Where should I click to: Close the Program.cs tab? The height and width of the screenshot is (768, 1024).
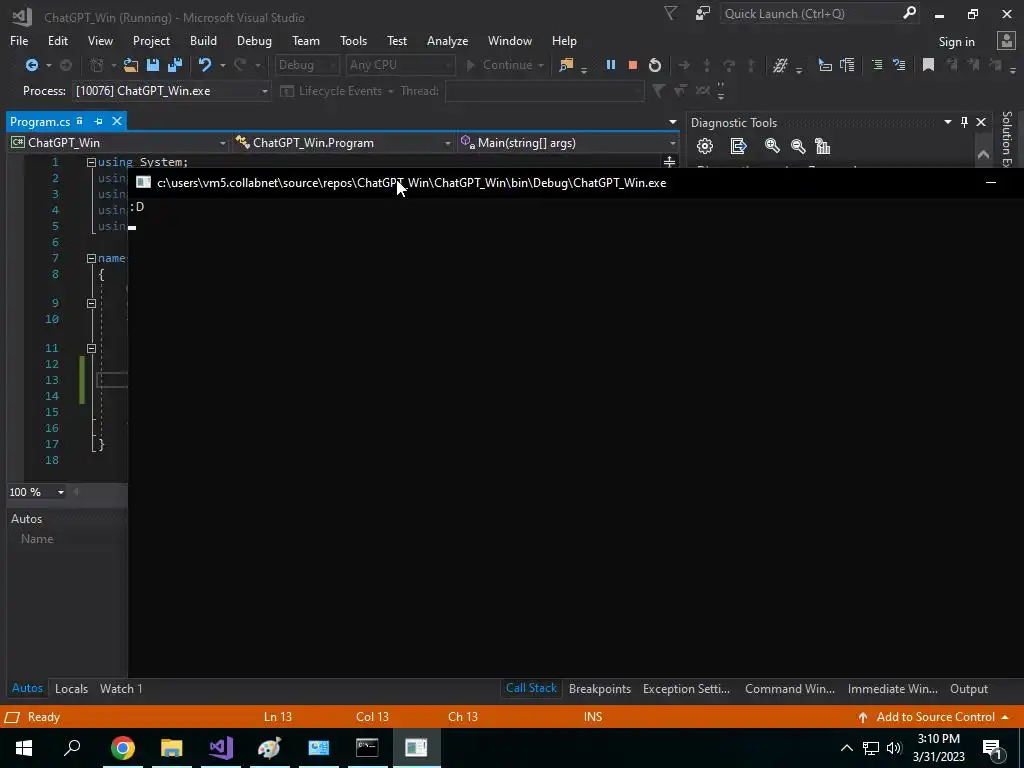pos(117,121)
